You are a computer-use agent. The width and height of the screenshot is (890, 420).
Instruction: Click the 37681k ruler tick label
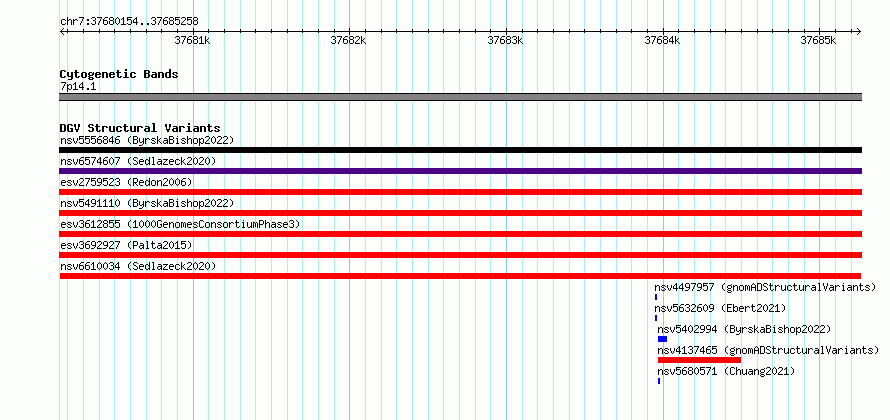(192, 40)
